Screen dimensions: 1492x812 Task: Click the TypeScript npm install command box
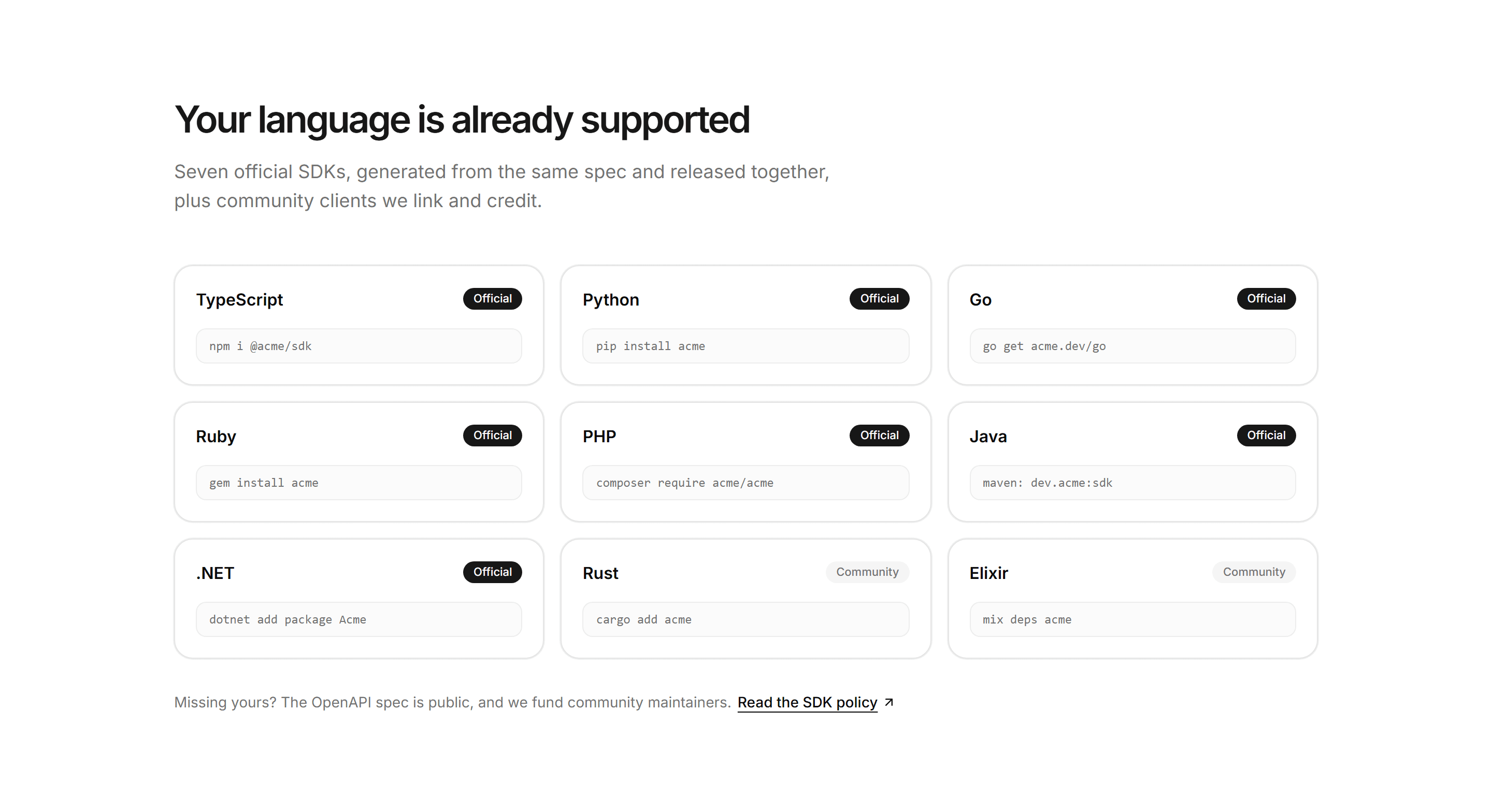point(358,346)
